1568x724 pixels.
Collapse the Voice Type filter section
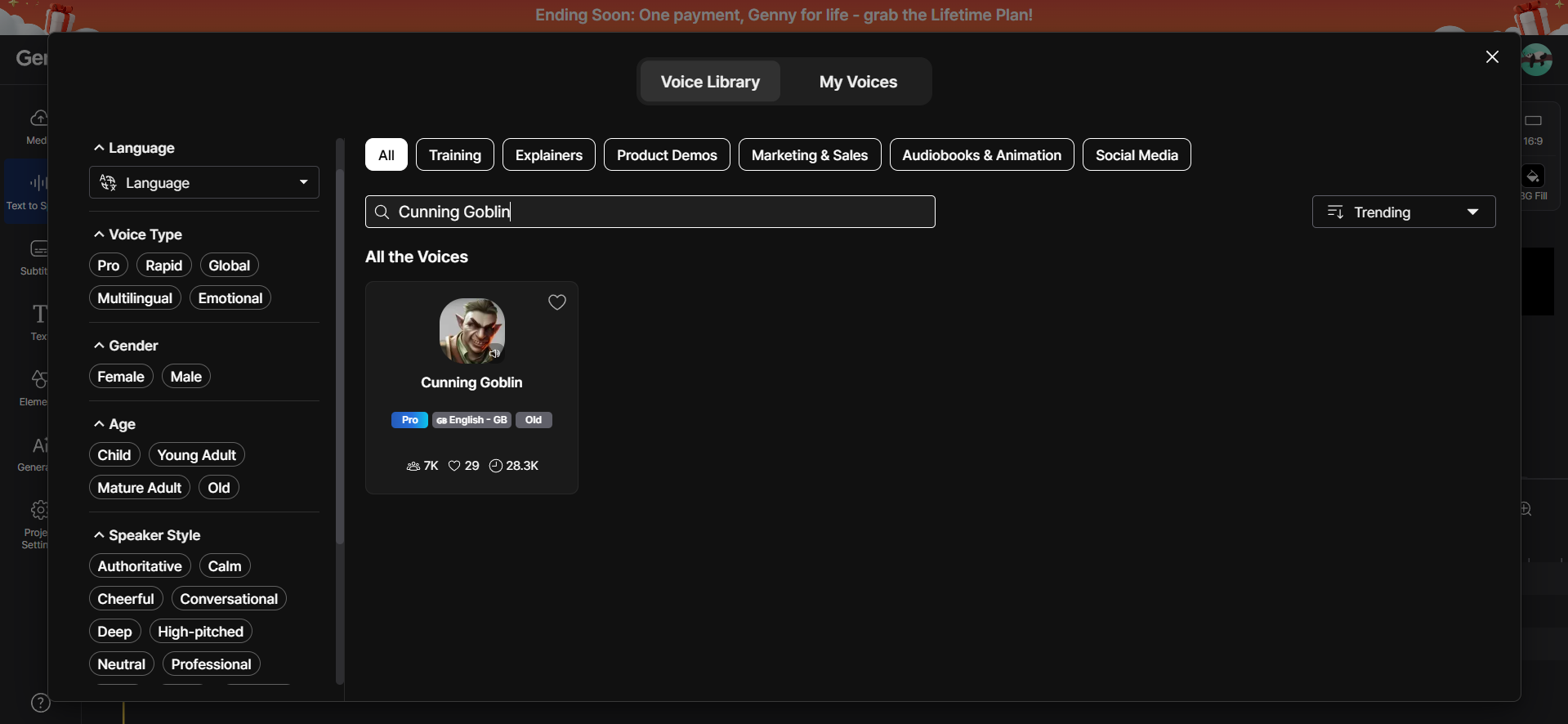tap(138, 235)
